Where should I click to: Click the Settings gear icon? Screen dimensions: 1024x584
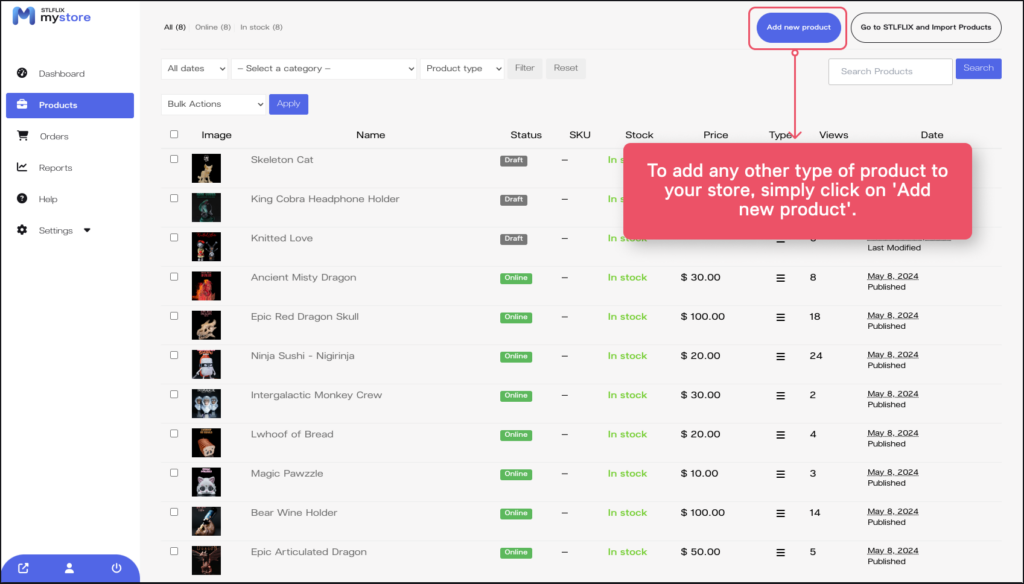coord(22,230)
